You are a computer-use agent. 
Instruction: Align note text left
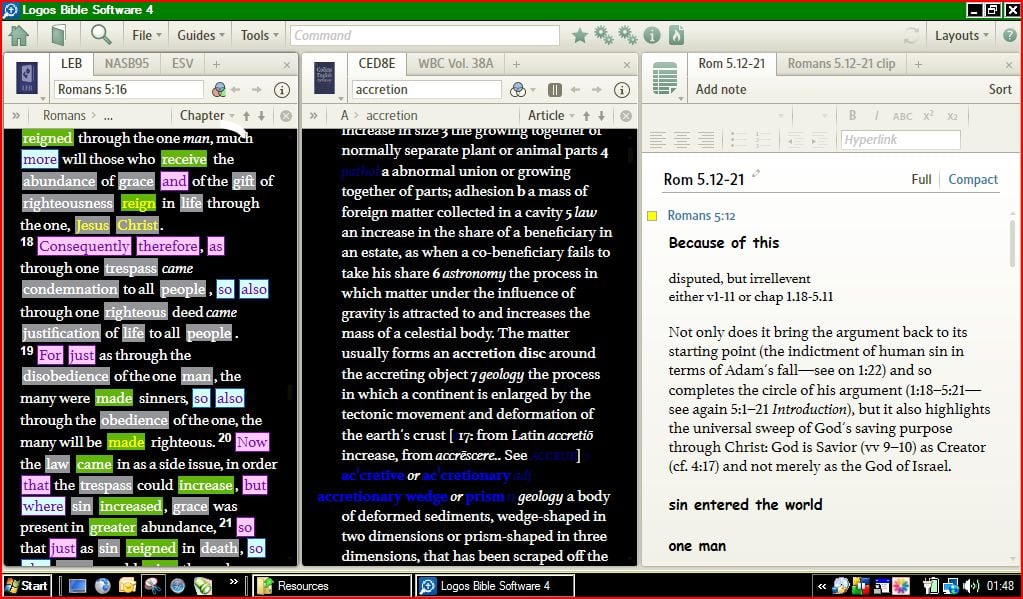[658, 139]
